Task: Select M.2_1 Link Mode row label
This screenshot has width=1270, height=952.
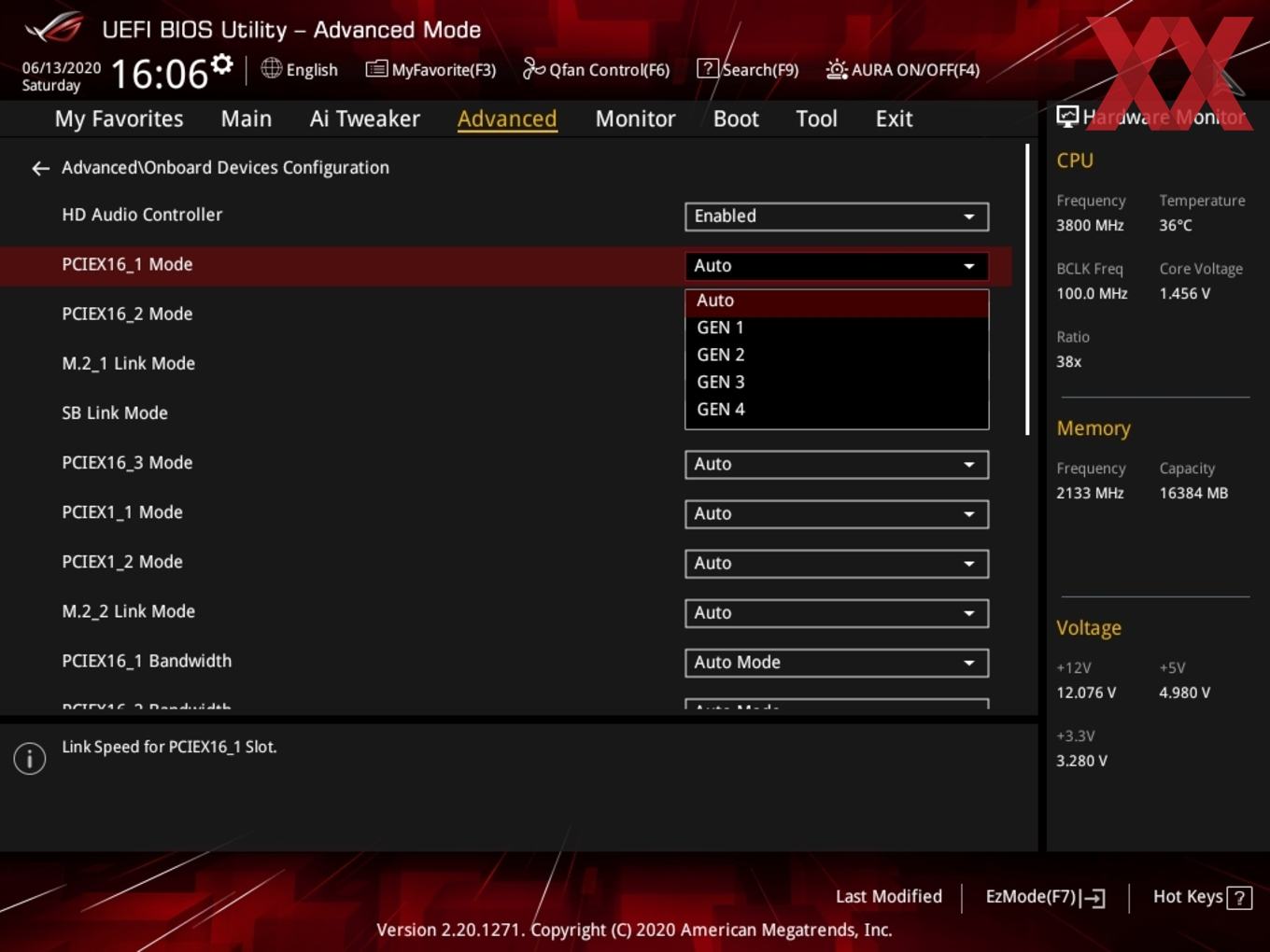Action: point(128,364)
